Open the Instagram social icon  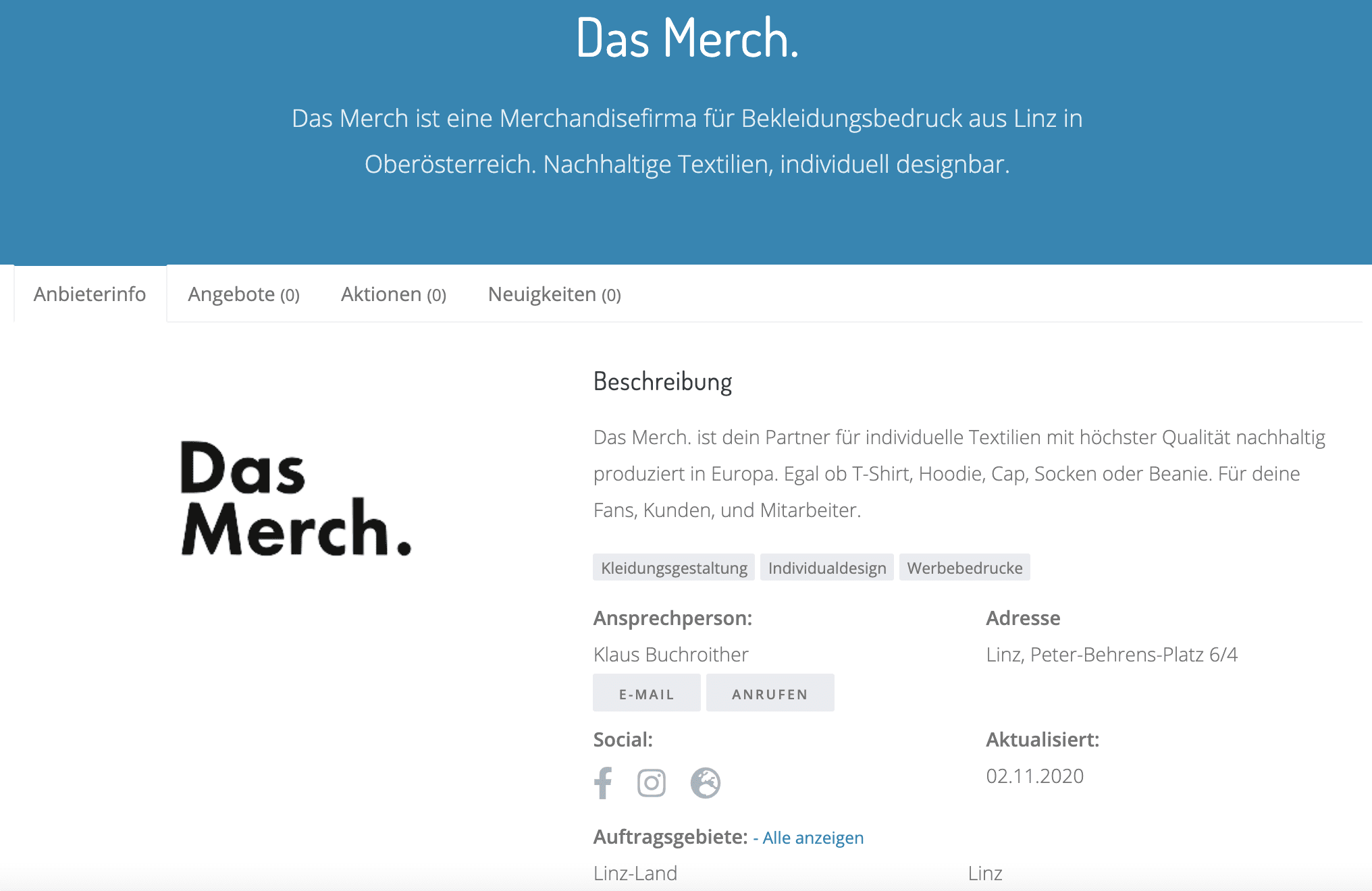coord(651,783)
